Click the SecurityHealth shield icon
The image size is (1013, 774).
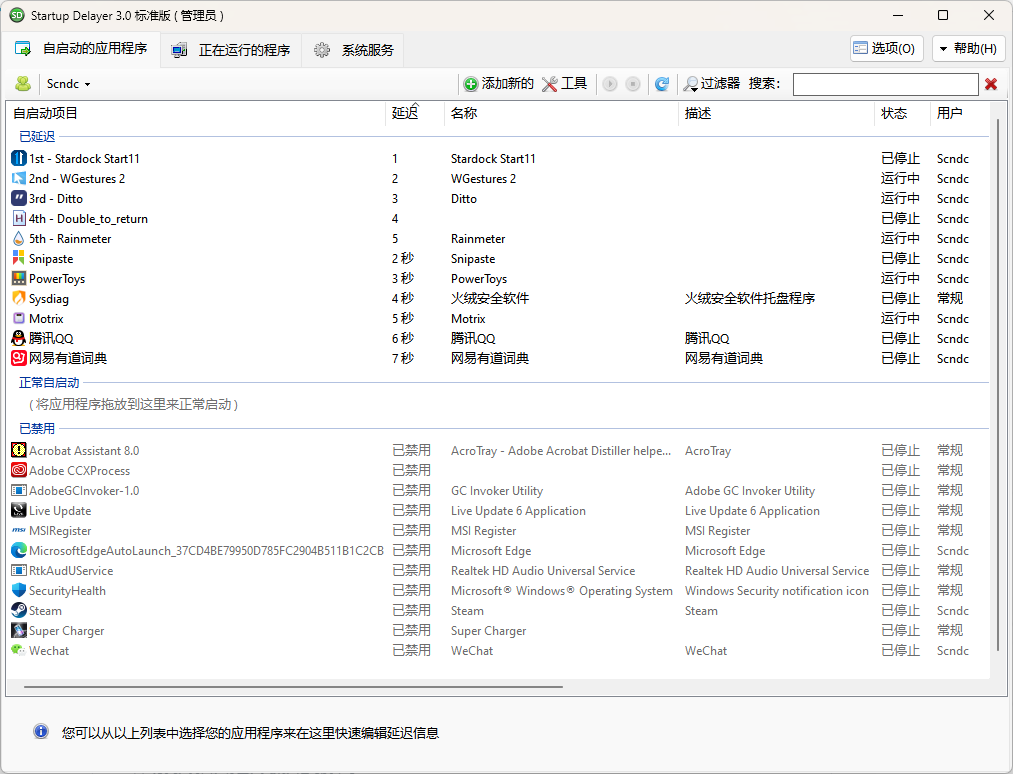point(19,591)
